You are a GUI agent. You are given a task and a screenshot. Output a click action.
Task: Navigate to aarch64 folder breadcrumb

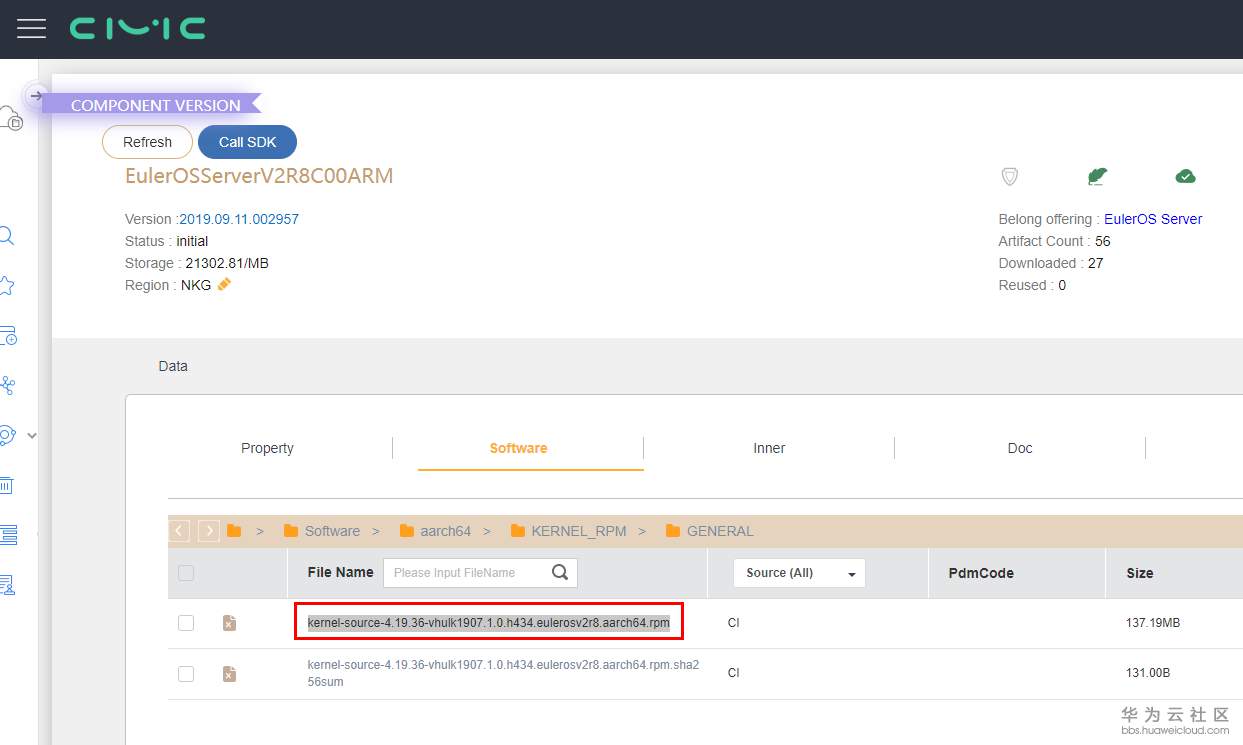coord(435,531)
